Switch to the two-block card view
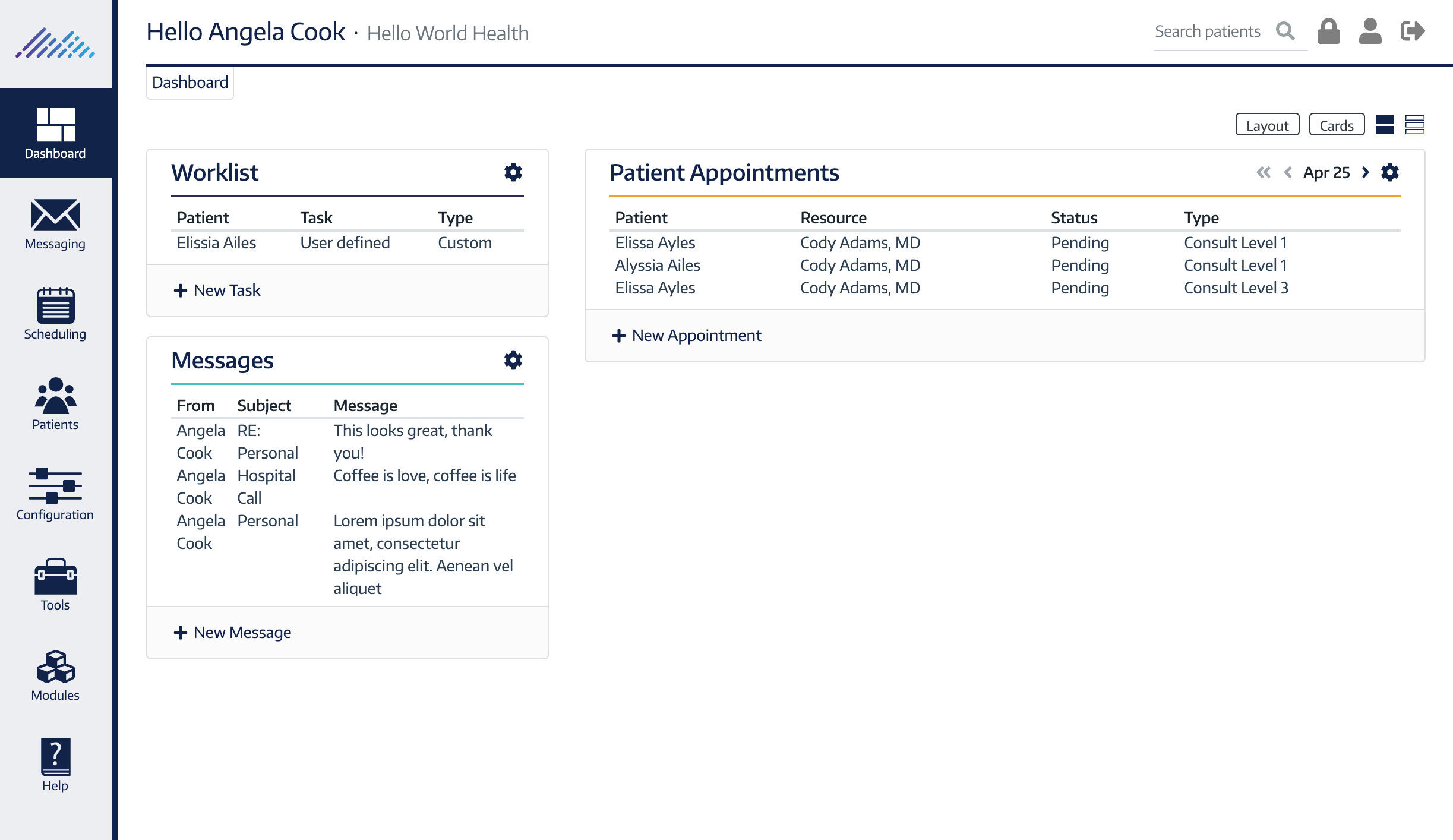The height and width of the screenshot is (840, 1453). [1384, 125]
